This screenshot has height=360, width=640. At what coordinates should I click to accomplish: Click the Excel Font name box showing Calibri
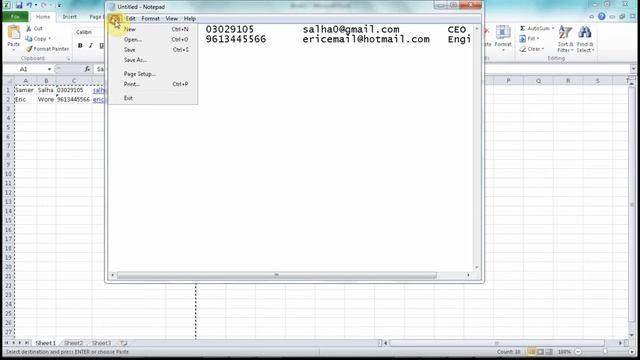pos(89,32)
